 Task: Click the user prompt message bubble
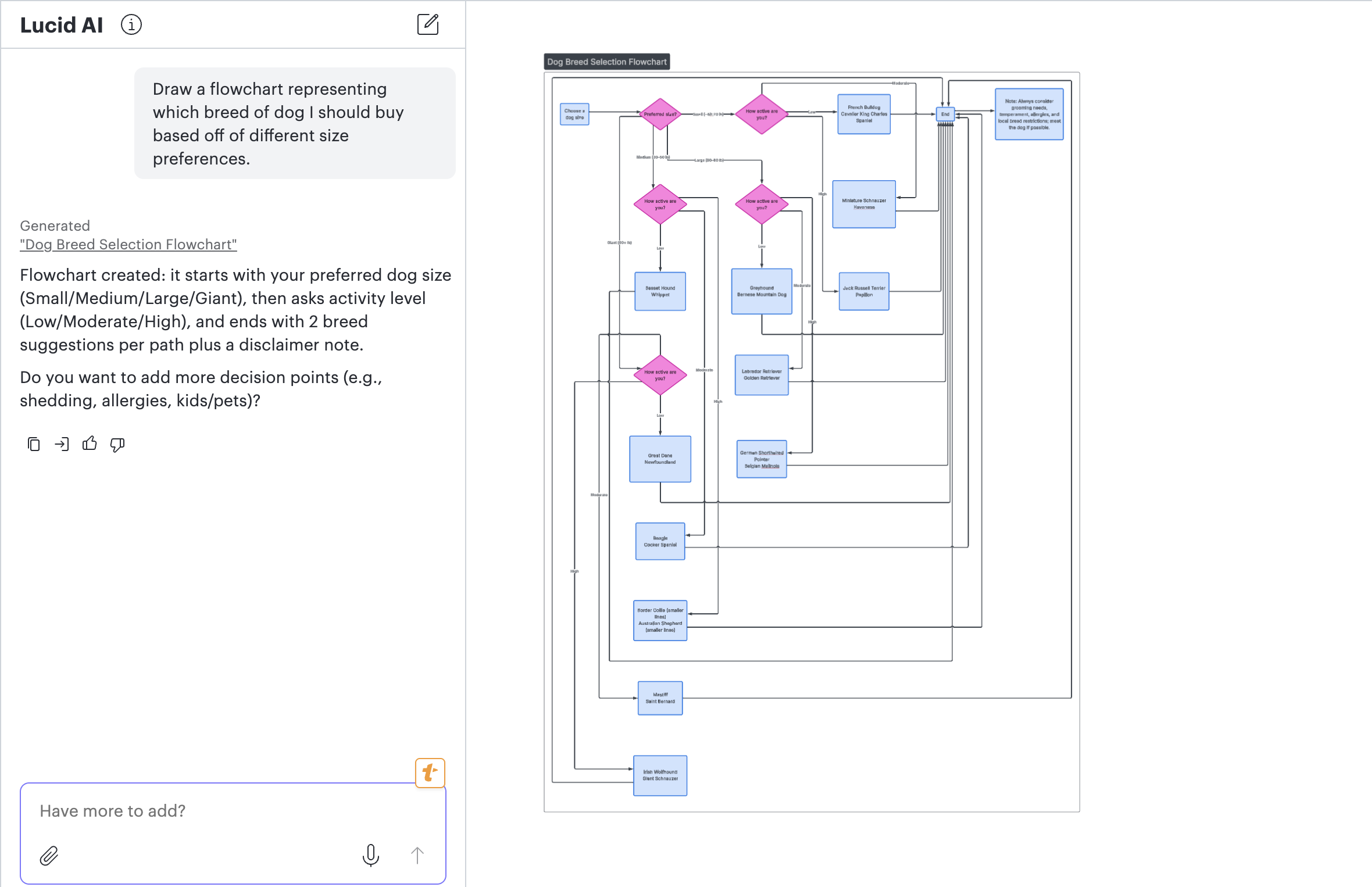click(295, 123)
